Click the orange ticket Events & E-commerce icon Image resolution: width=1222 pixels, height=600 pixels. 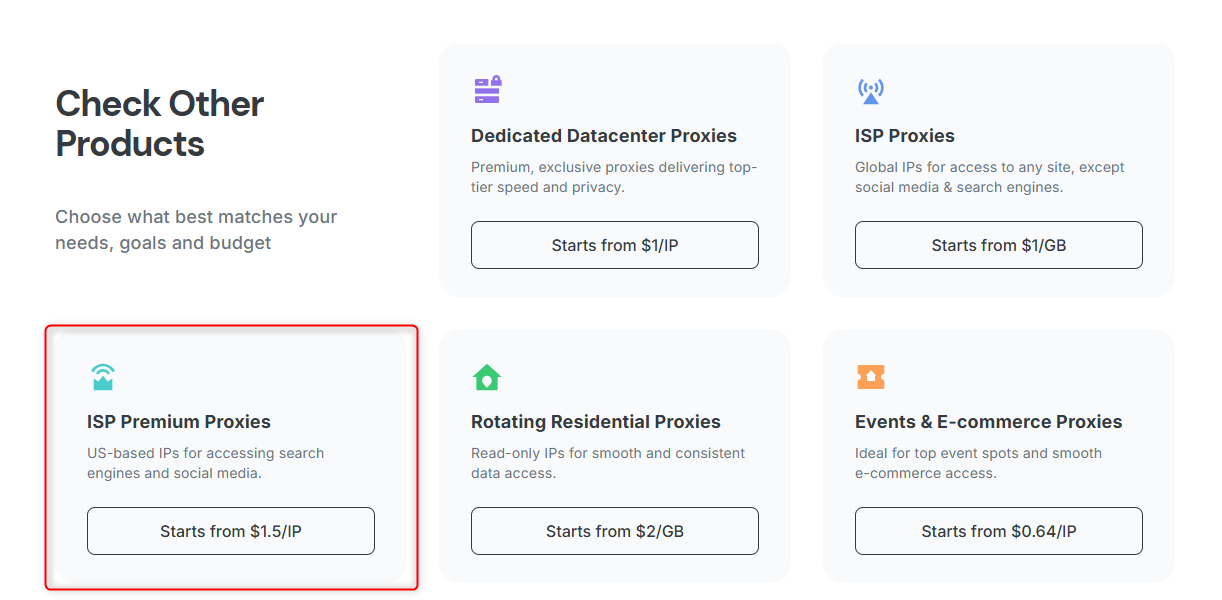click(871, 377)
